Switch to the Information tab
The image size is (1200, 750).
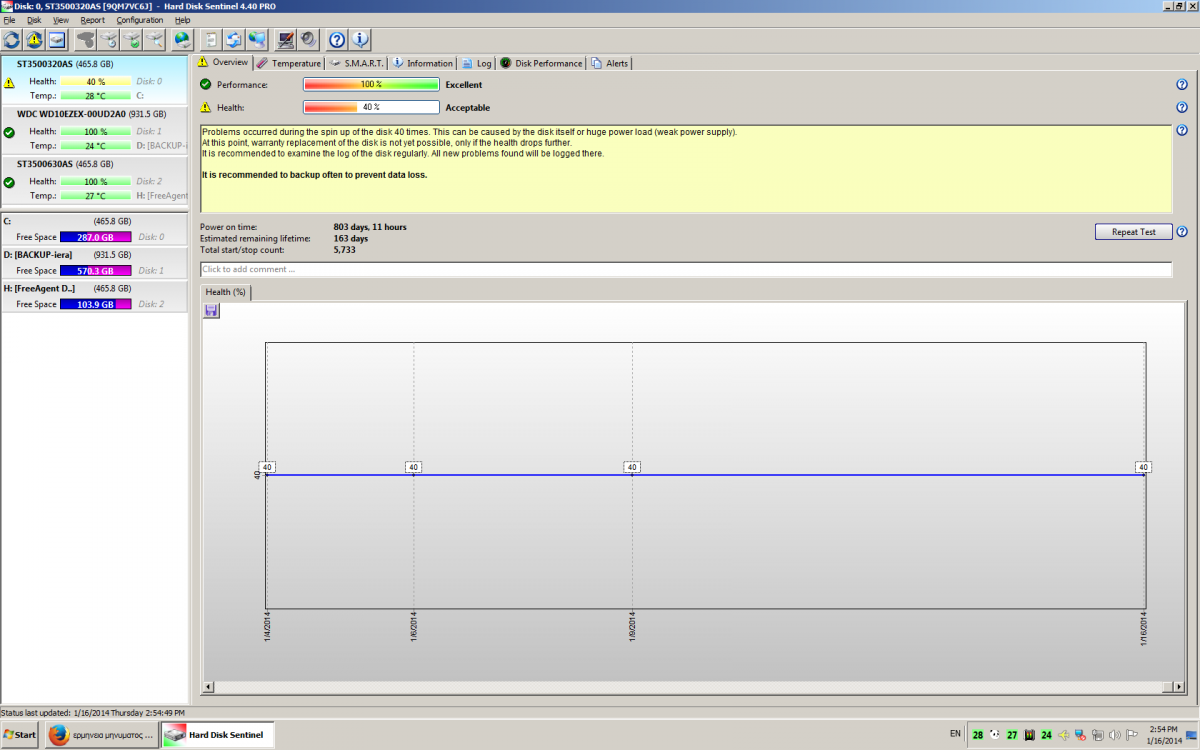(x=423, y=63)
